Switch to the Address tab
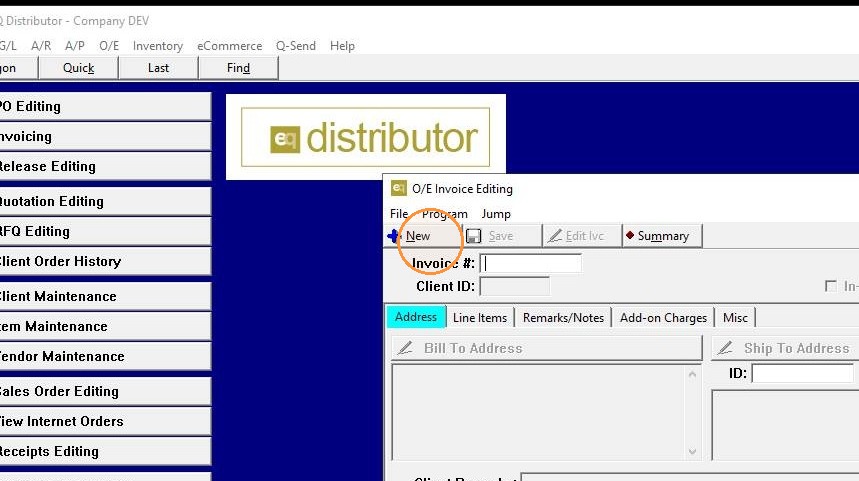Viewport: 859px width, 481px height. (416, 317)
